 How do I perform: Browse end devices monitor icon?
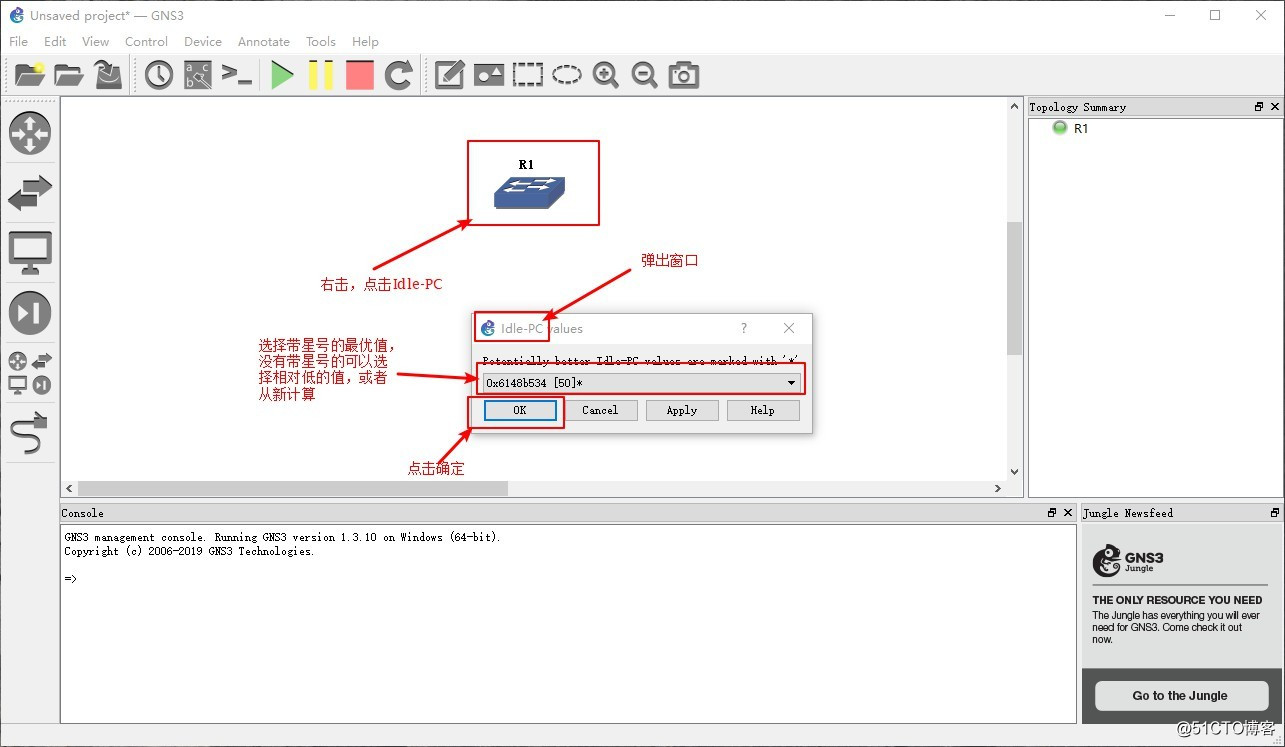[x=30, y=253]
